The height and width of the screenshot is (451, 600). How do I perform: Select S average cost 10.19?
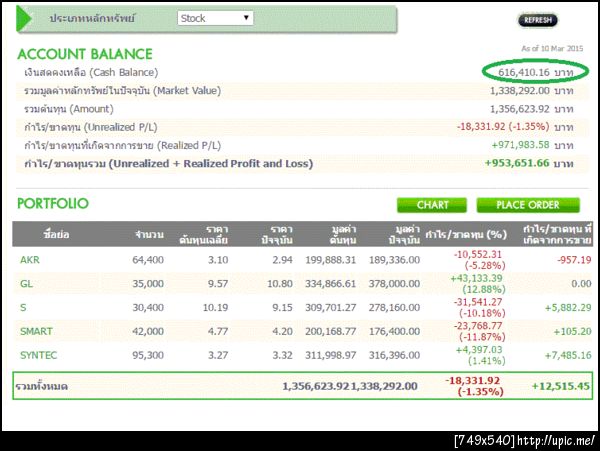click(x=215, y=307)
